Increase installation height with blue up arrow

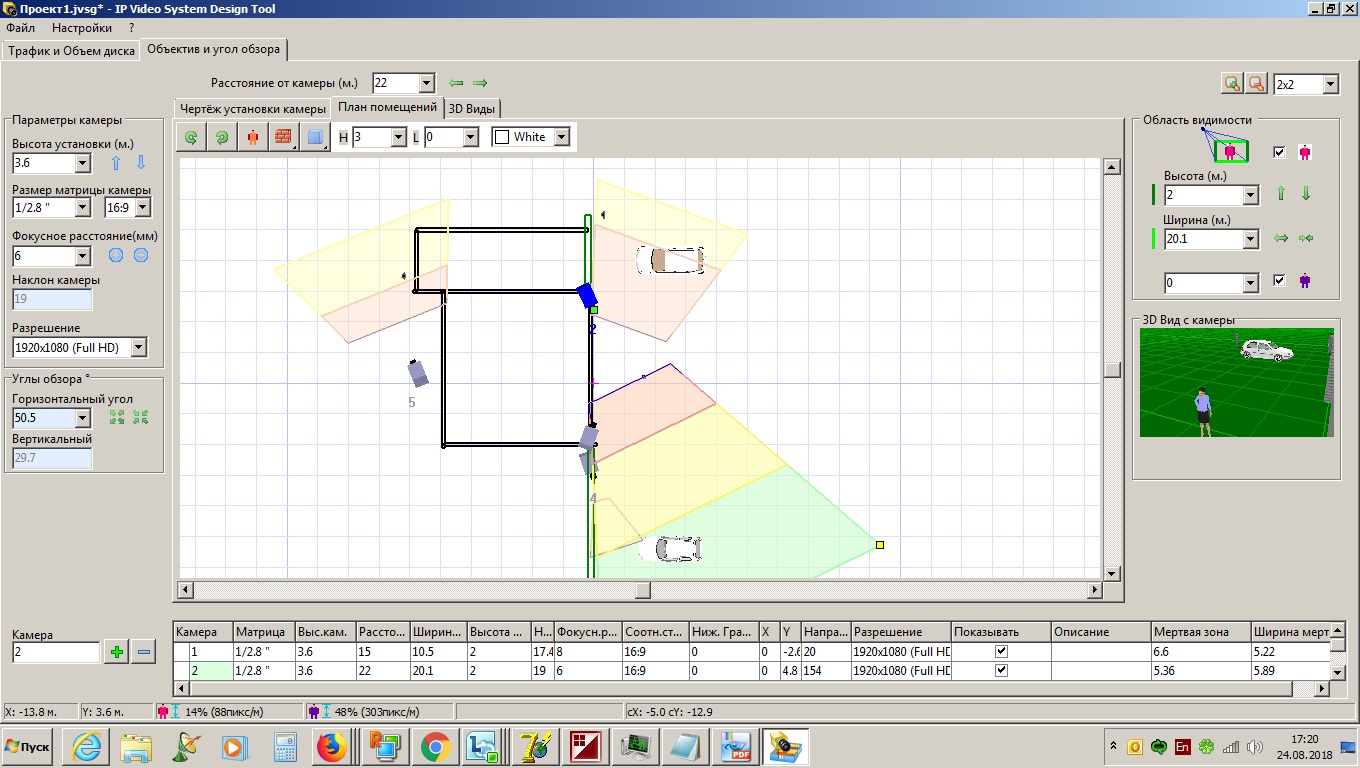coord(116,163)
